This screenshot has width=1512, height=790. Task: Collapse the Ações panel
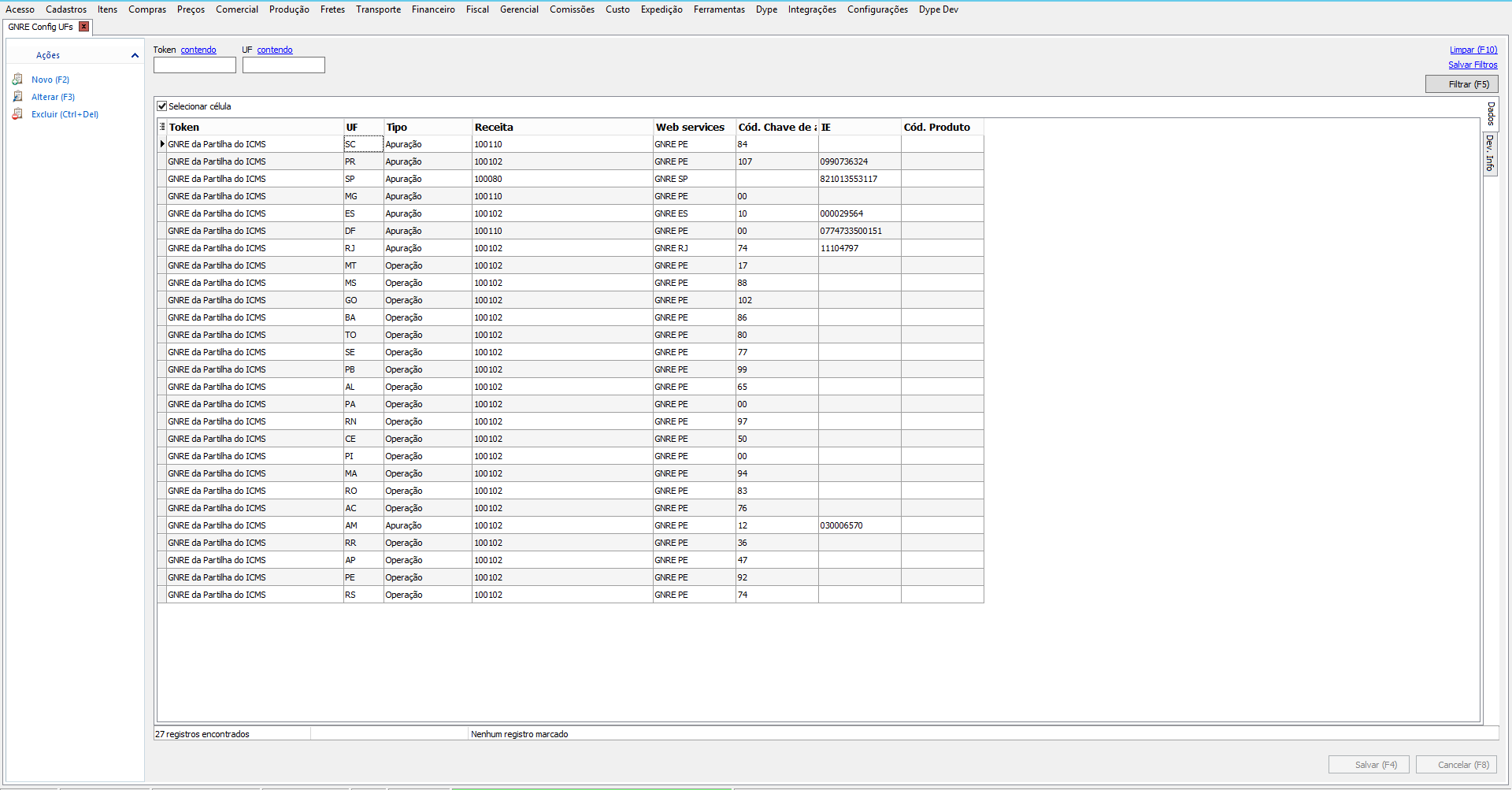point(135,55)
